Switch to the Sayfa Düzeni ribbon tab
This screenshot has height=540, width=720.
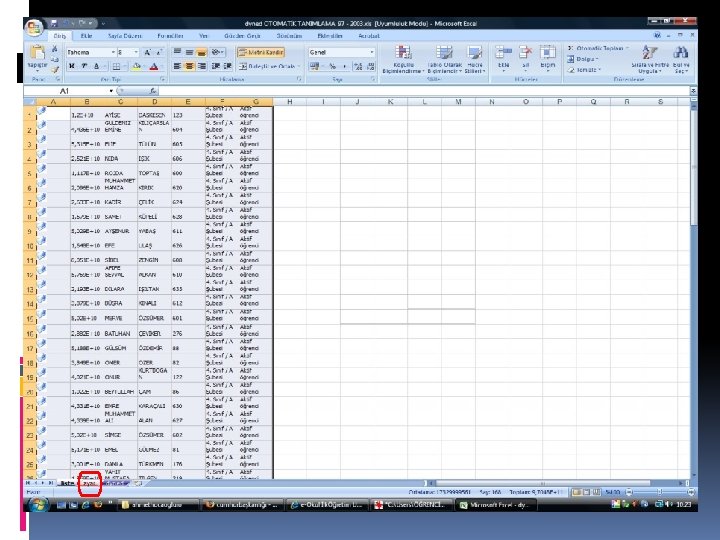125,36
